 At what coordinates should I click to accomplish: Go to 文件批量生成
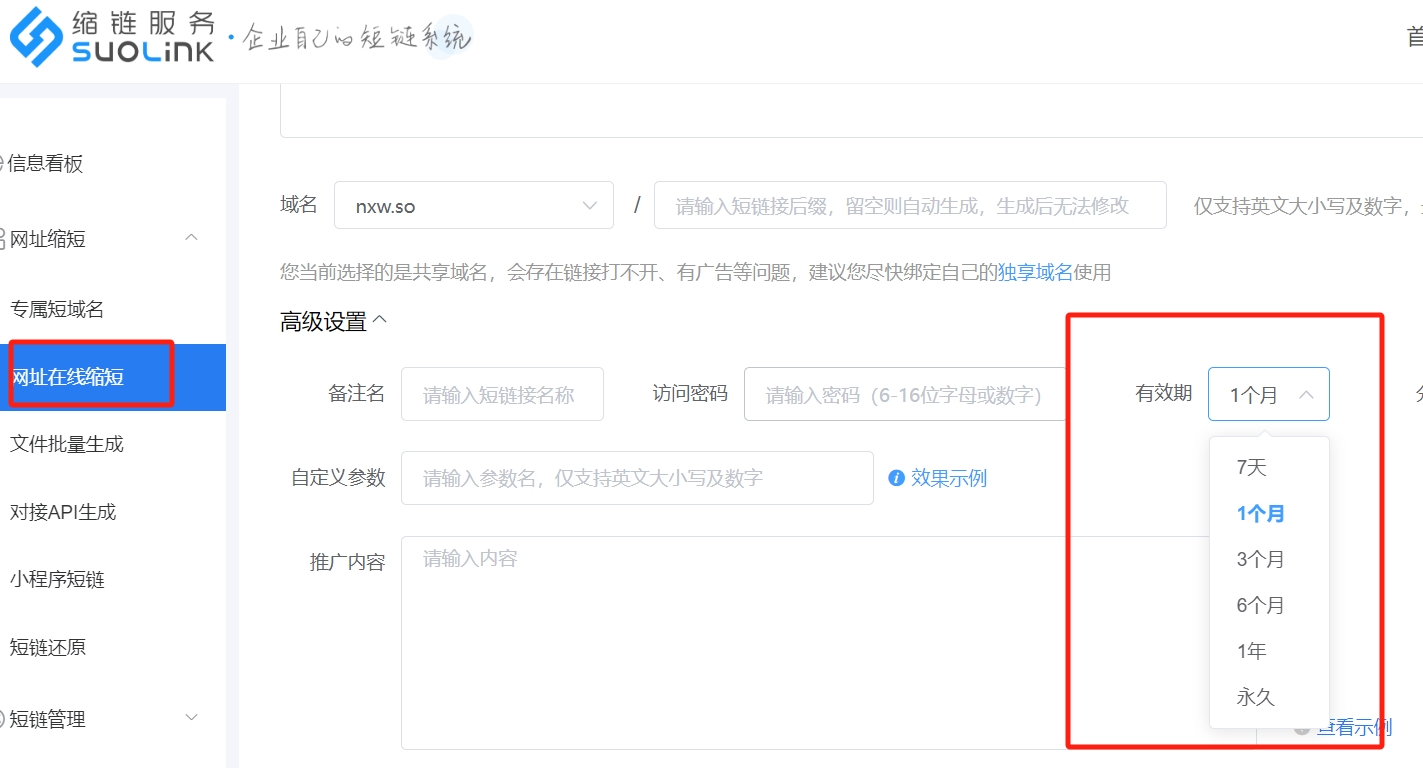pyautogui.click(x=67, y=444)
